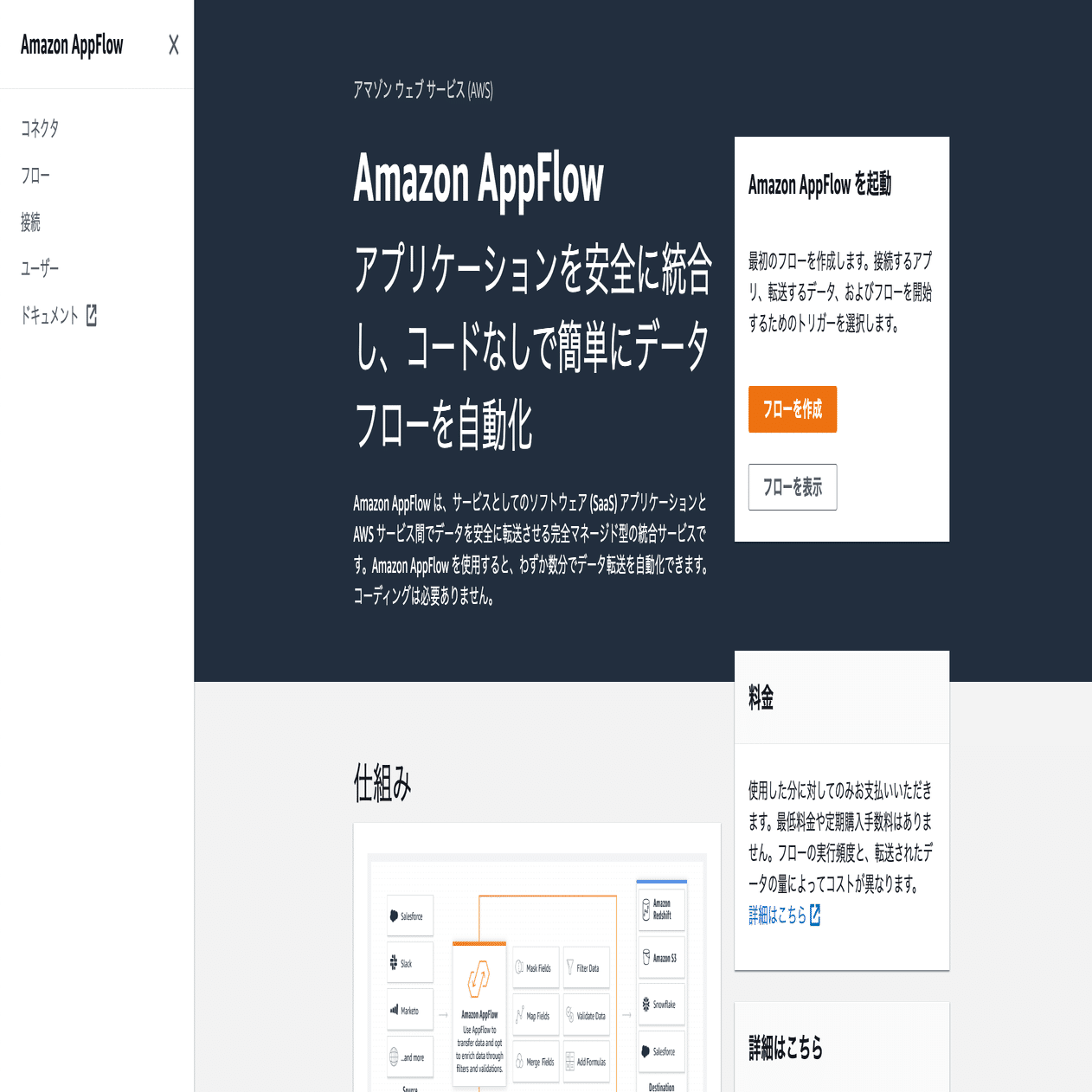Click the Map Fields icon
Screen dimensions: 1092x1092
(520, 1013)
